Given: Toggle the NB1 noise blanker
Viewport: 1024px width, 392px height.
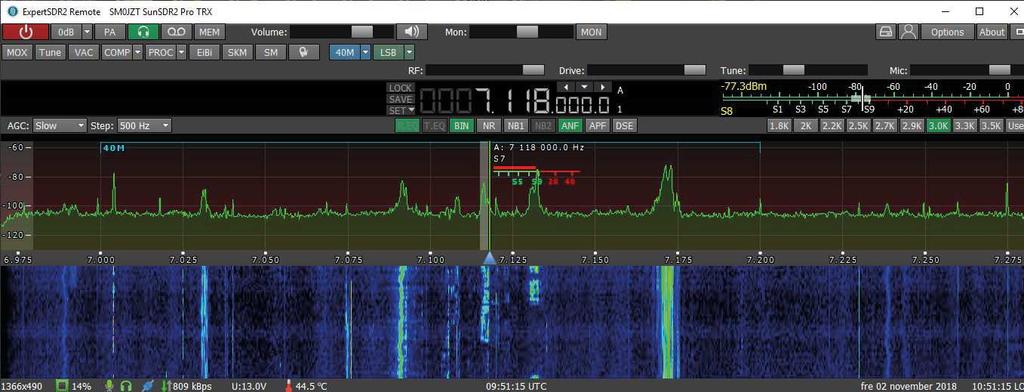Looking at the screenshot, I should pyautogui.click(x=516, y=125).
